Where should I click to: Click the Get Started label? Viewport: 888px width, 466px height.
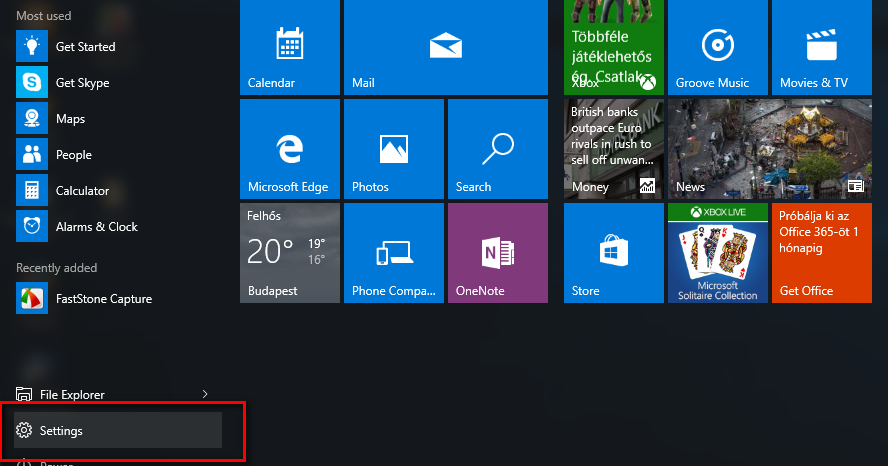[x=86, y=47]
